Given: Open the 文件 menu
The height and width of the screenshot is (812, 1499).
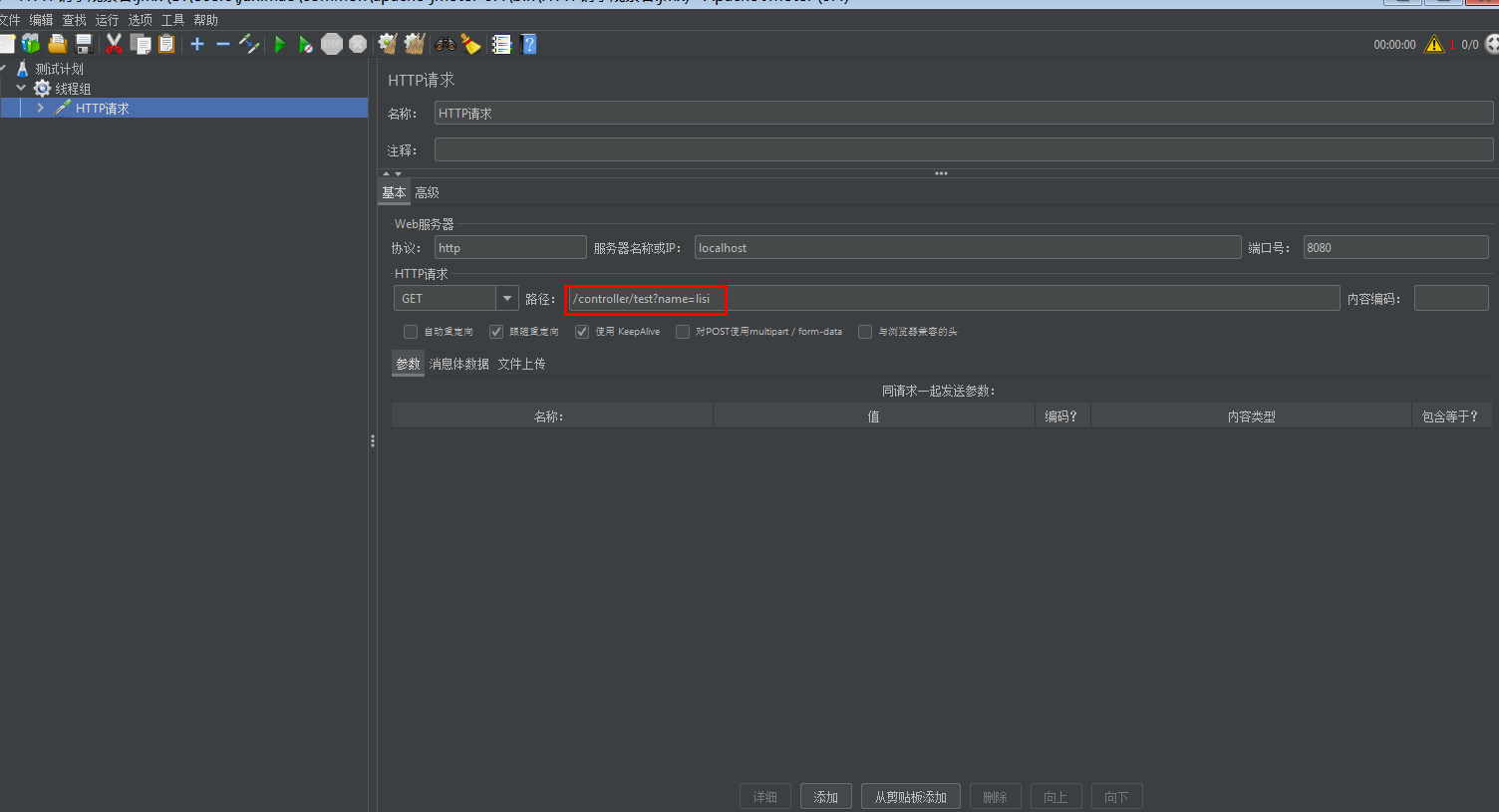Looking at the screenshot, I should [x=10, y=20].
